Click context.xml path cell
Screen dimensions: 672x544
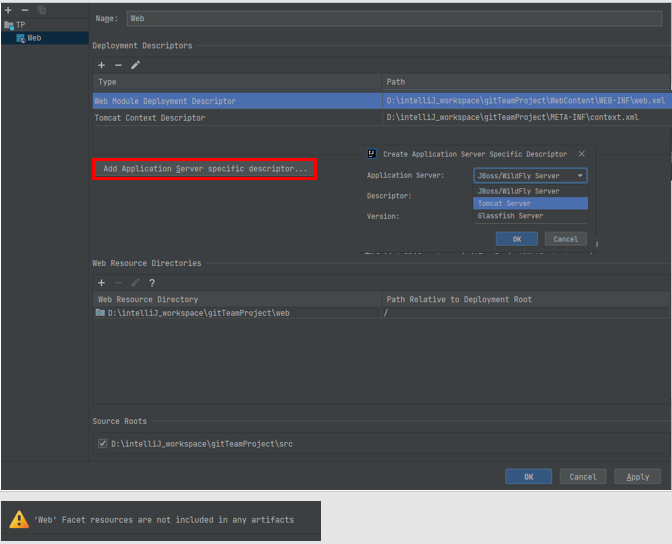[526, 117]
